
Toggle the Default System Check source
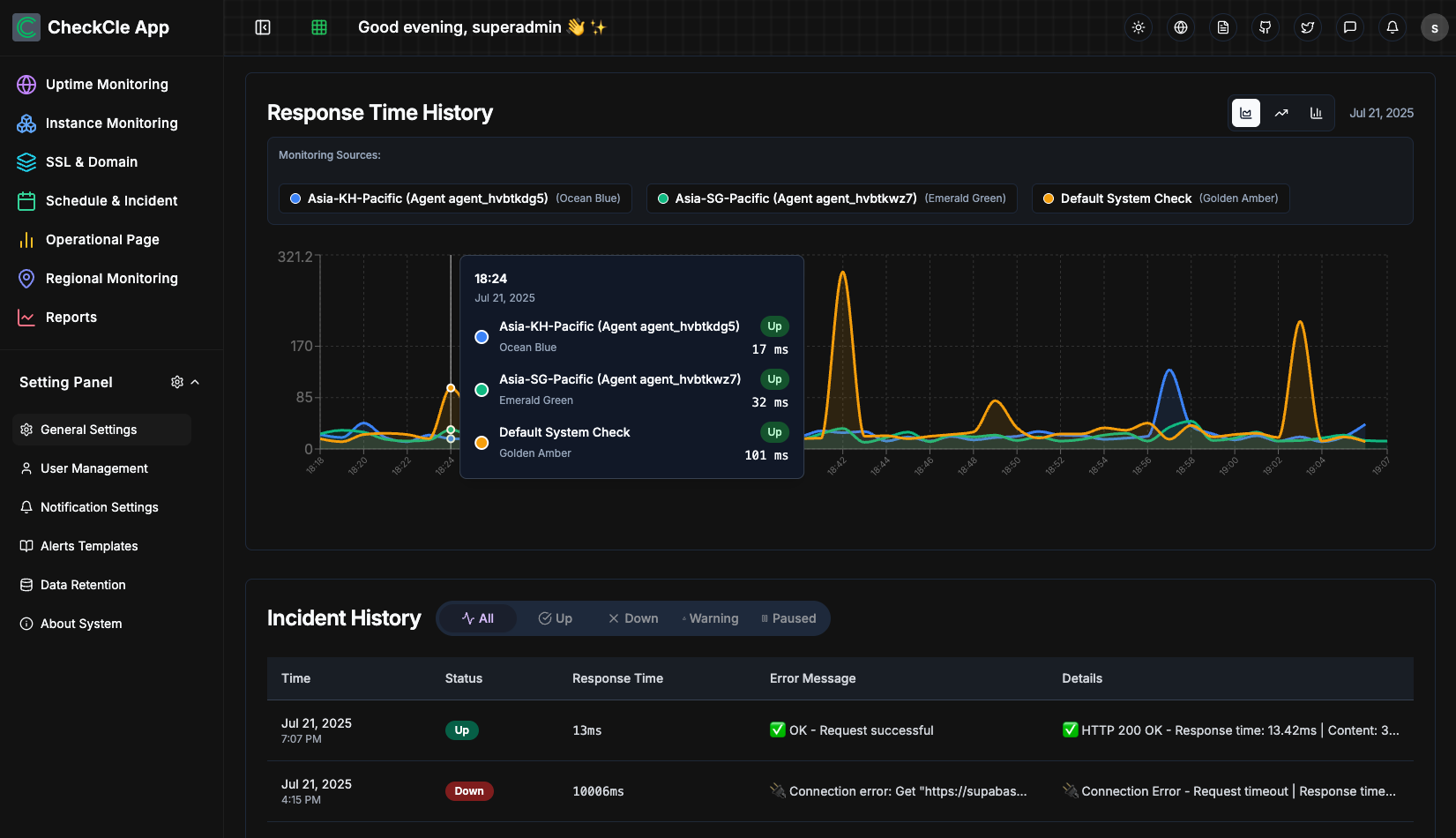pyautogui.click(x=1160, y=198)
